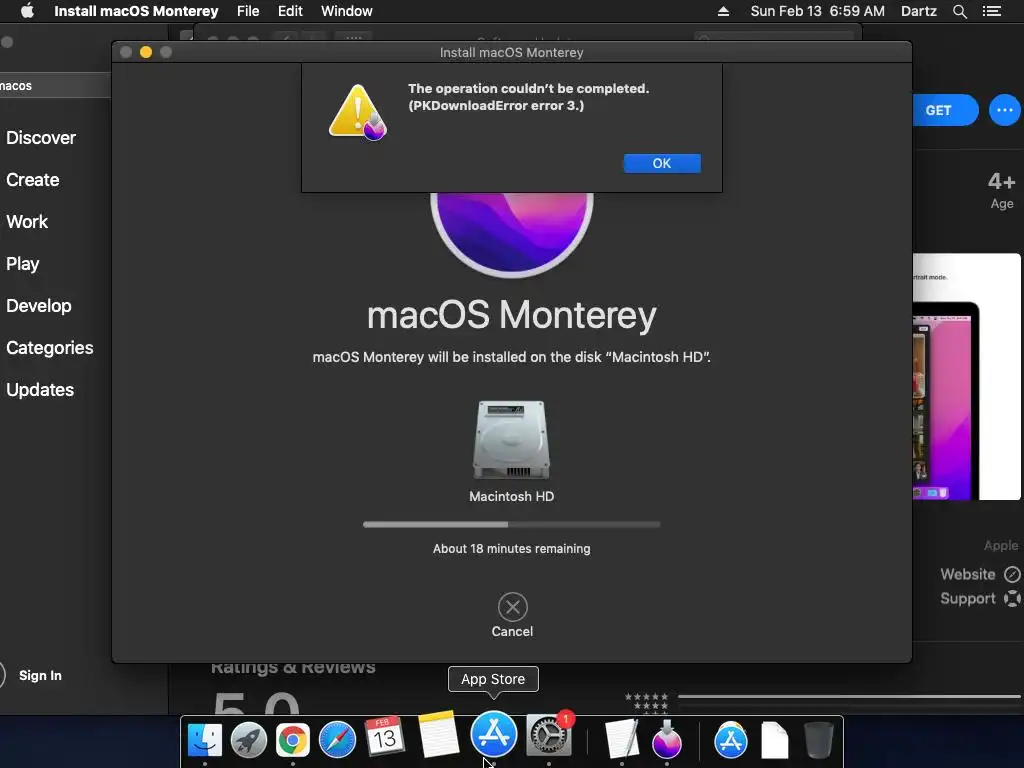Click the macOS Monterey logo
Screen dimensions: 1024x768
[x=512, y=234]
